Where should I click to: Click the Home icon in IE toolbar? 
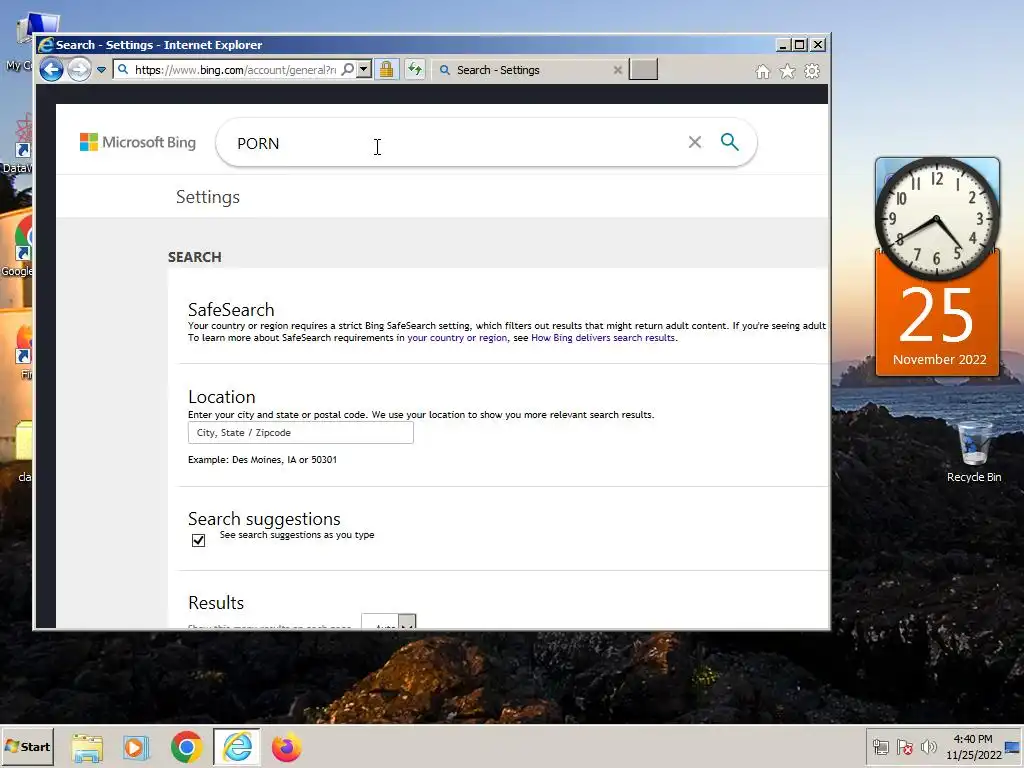click(x=763, y=71)
